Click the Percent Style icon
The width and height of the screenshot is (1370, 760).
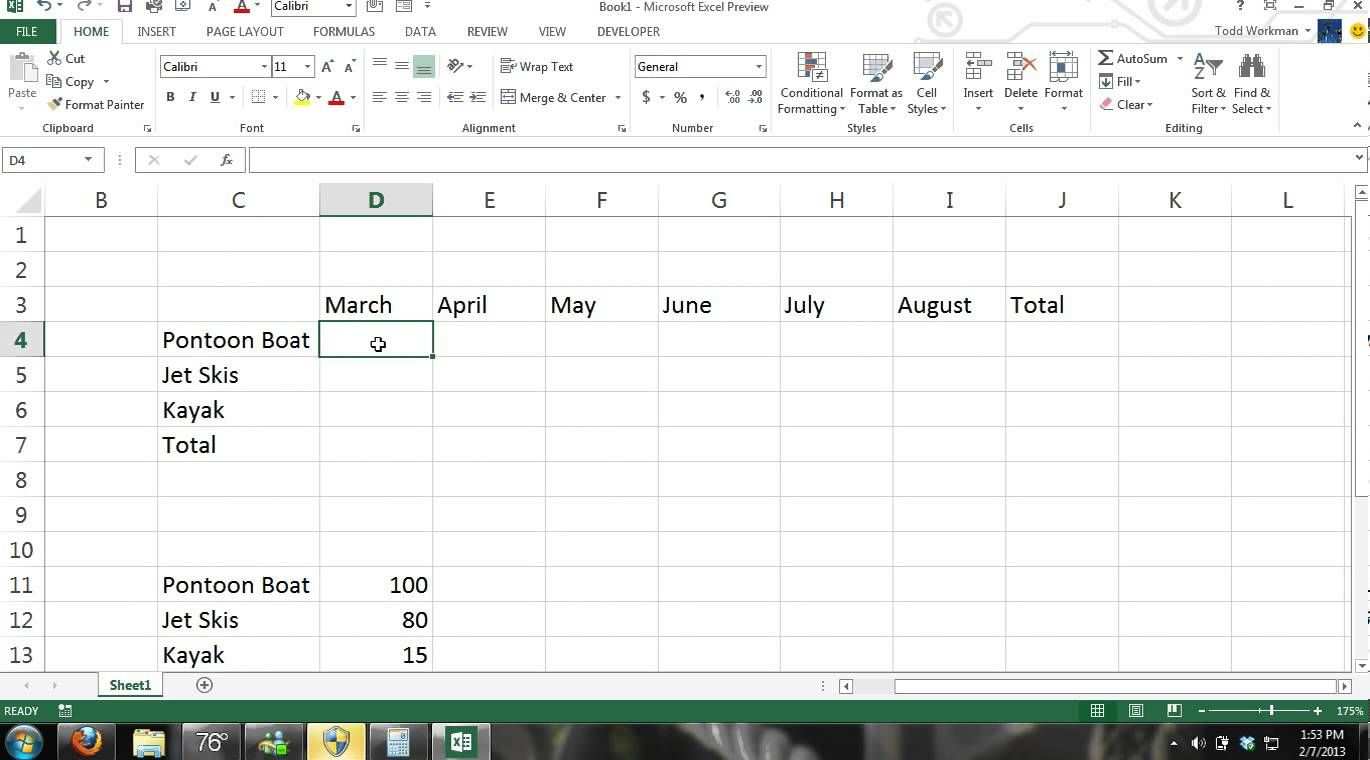(x=680, y=98)
